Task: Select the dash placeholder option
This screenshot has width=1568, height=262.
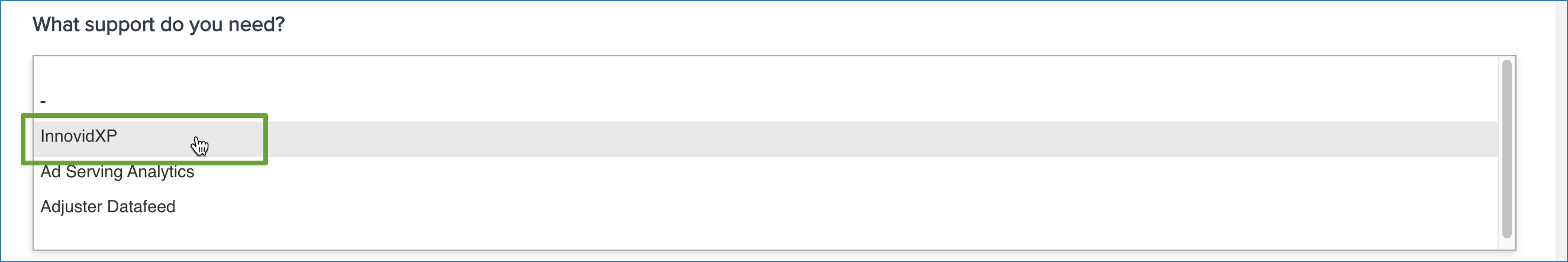Action: [43, 101]
